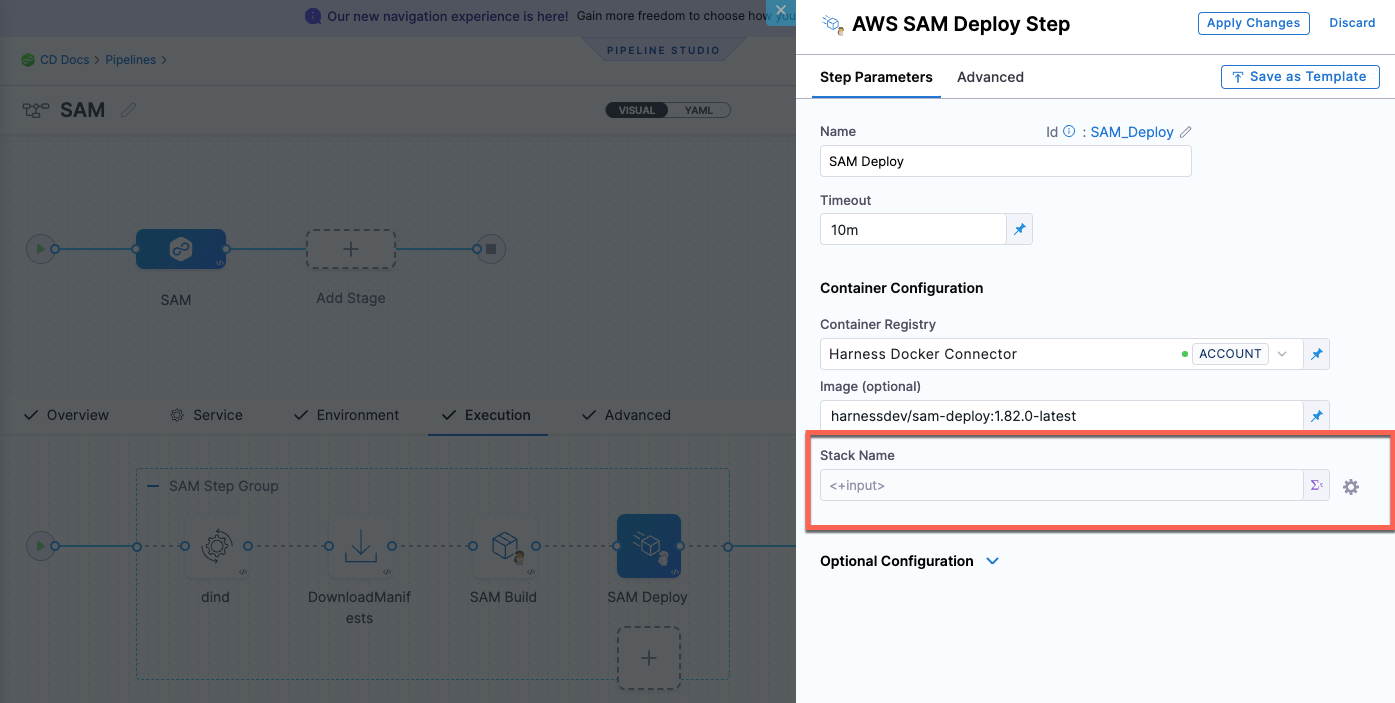Switch pipeline view to VISUAL
1395x703 pixels.
pyautogui.click(x=637, y=110)
